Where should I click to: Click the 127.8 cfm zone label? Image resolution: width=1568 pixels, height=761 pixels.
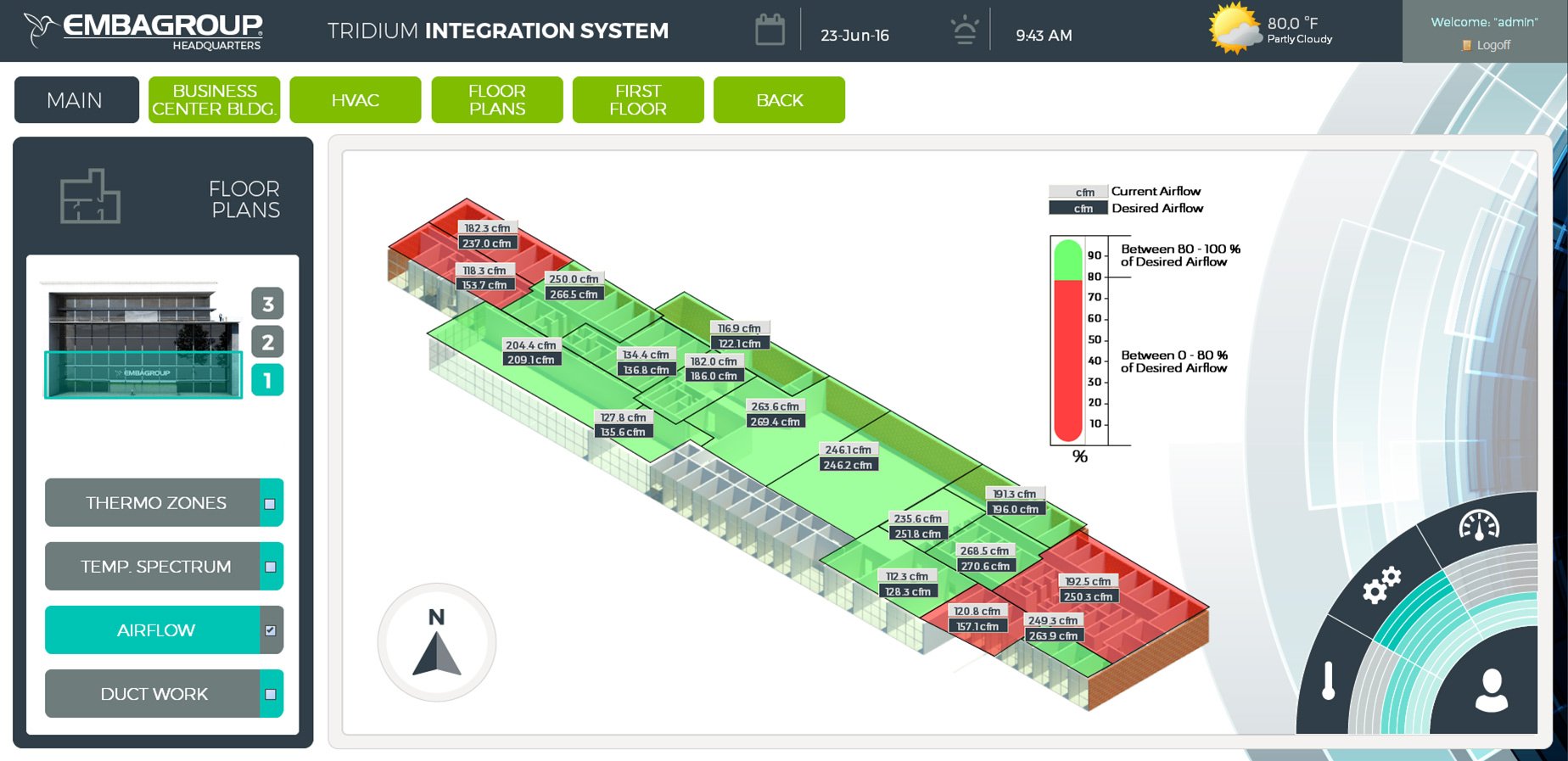click(x=624, y=417)
